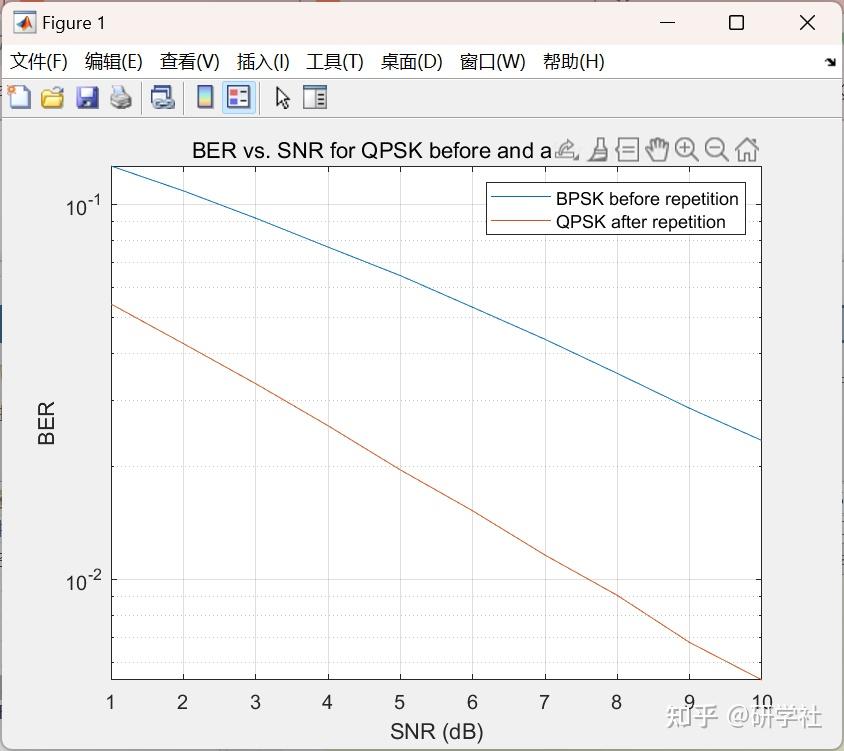Save the figure using the floppy disk icon
This screenshot has height=751, width=844.
tap(86, 97)
